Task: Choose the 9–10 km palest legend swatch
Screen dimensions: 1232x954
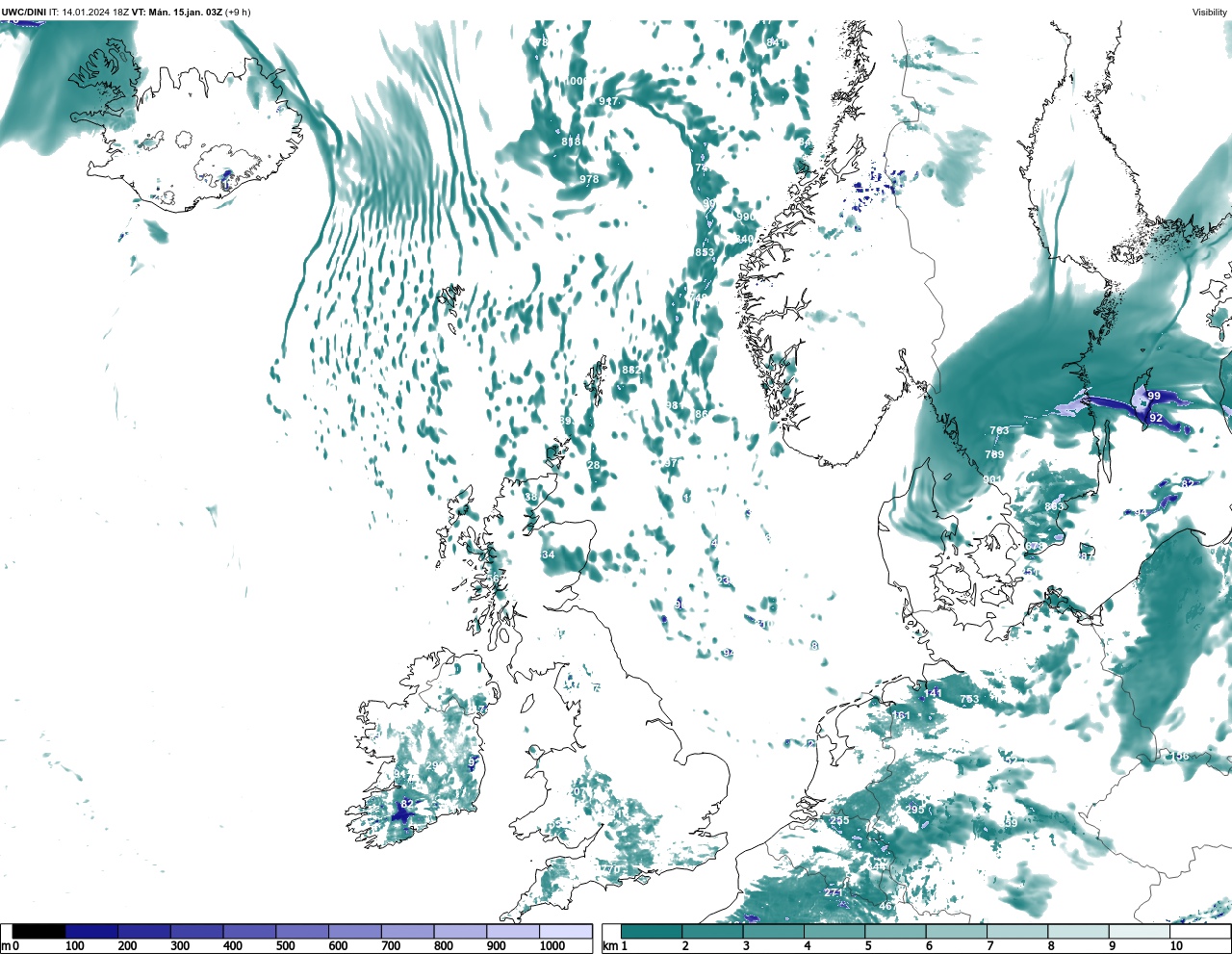Action: tap(1141, 932)
